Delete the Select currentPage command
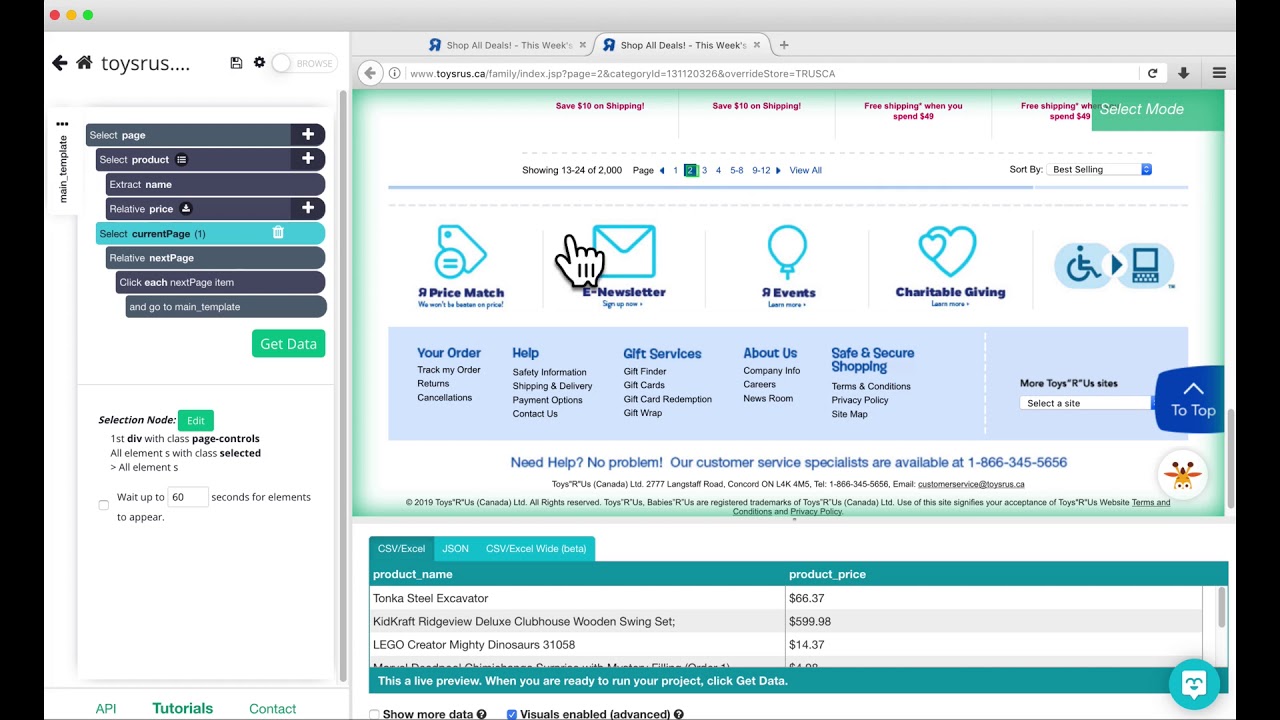Viewport: 1280px width, 720px height. pyautogui.click(x=278, y=233)
